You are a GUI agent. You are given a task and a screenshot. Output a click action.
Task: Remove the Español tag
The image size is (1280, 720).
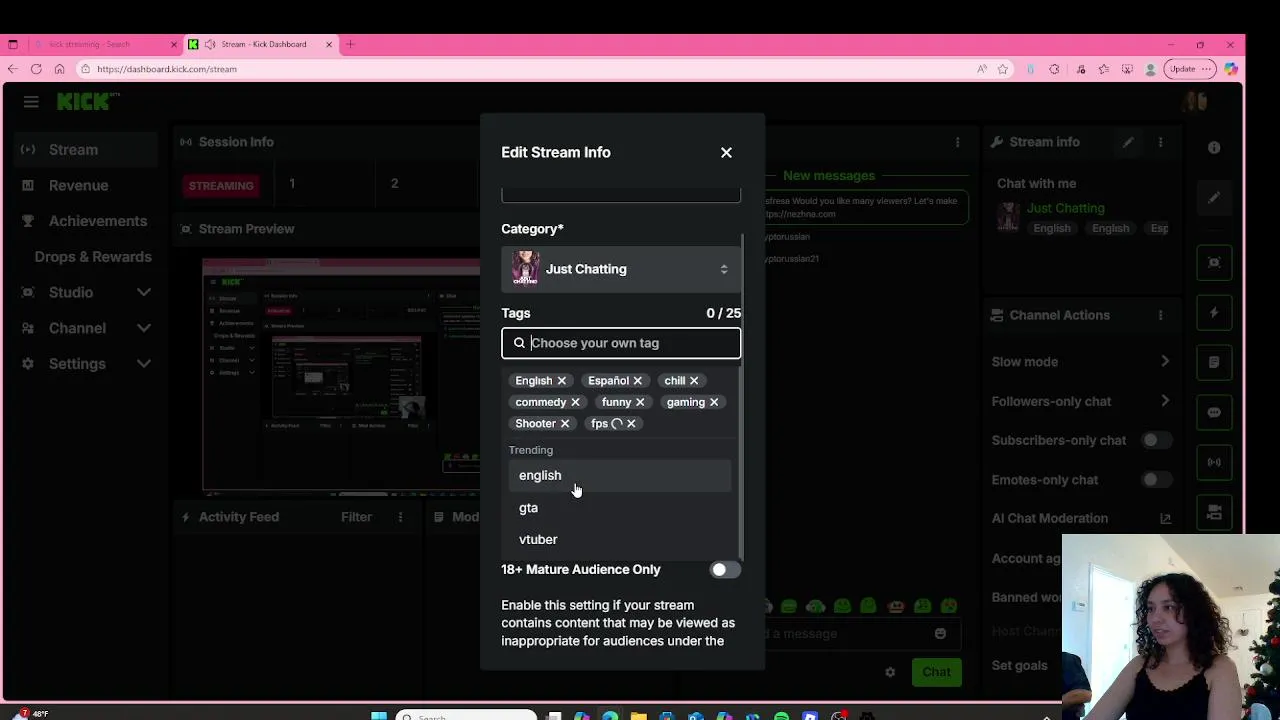point(637,381)
